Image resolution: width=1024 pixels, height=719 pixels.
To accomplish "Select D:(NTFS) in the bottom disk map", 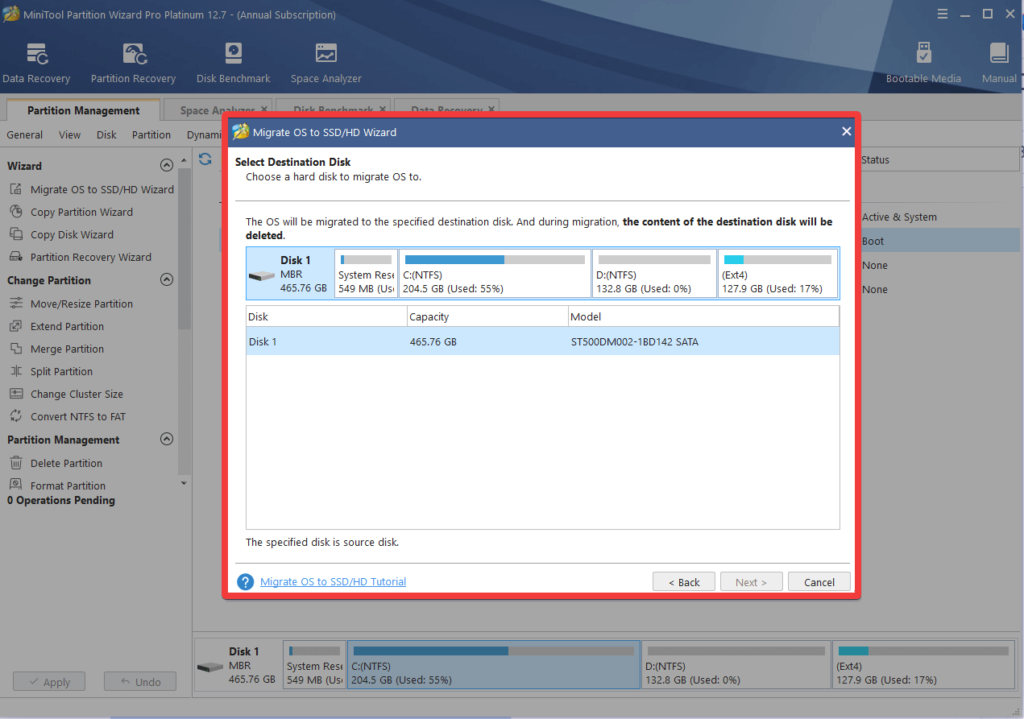I will coord(736,665).
